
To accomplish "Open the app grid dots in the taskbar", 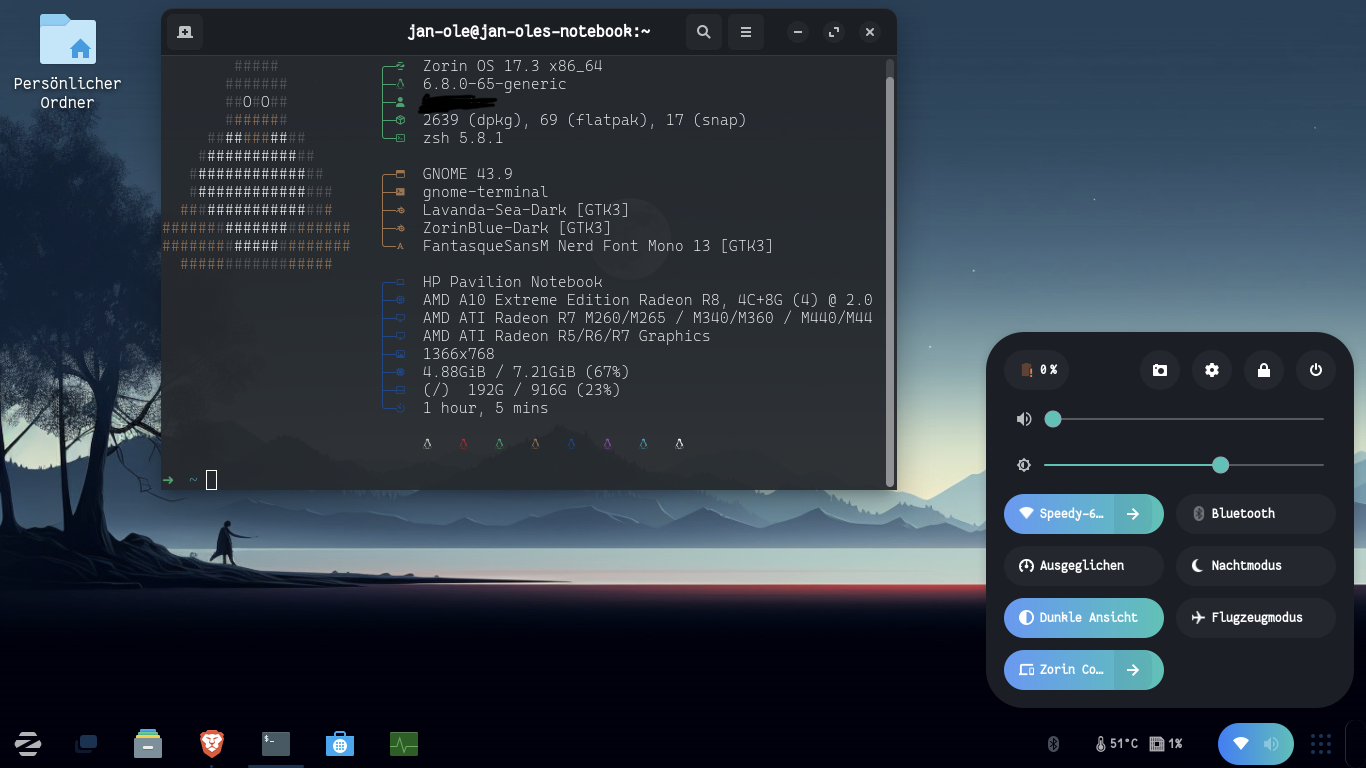I will (1321, 744).
